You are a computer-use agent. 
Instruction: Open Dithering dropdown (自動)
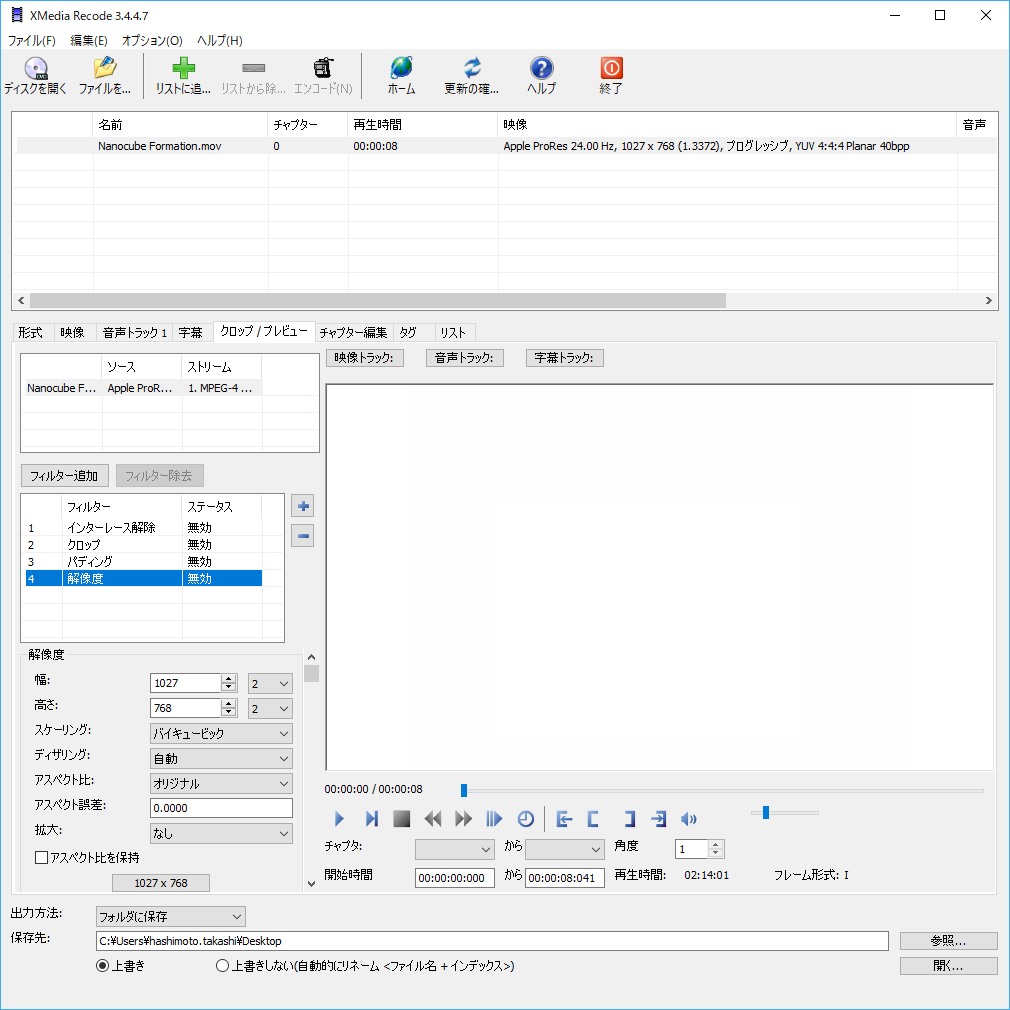(x=221, y=759)
